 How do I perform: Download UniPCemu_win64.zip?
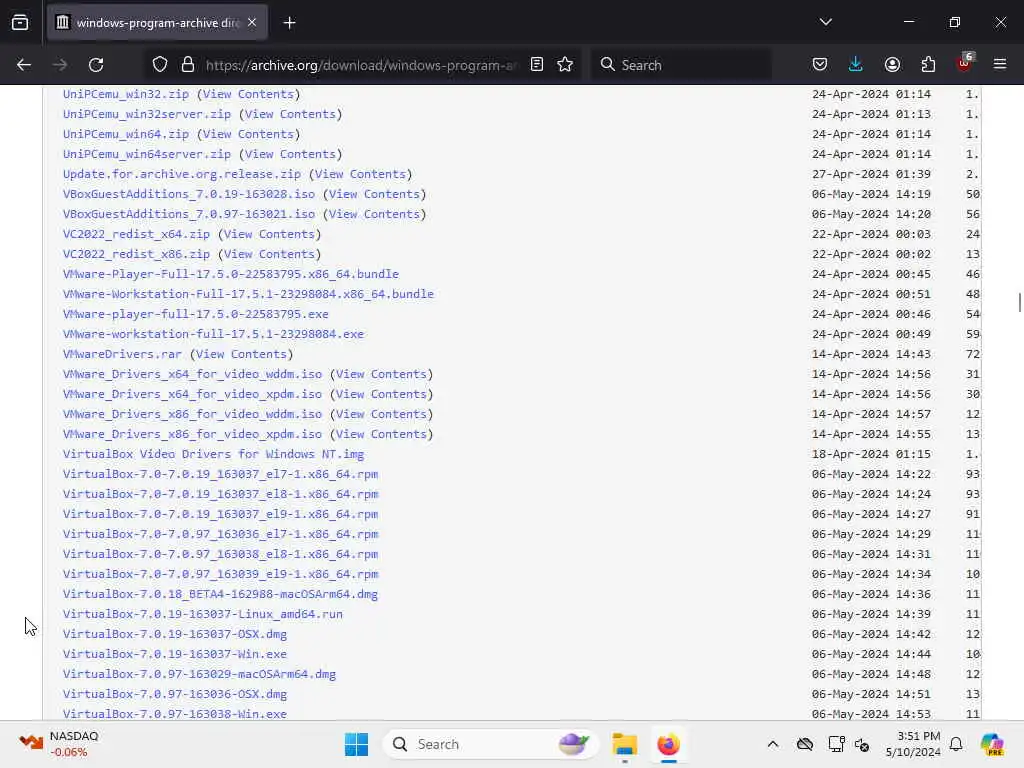click(x=126, y=134)
